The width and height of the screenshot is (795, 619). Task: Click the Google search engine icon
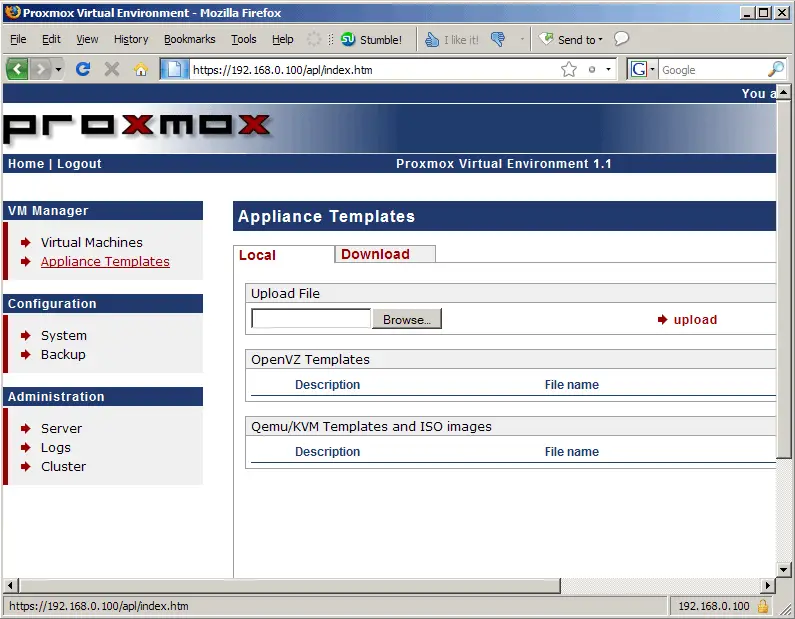[x=638, y=69]
